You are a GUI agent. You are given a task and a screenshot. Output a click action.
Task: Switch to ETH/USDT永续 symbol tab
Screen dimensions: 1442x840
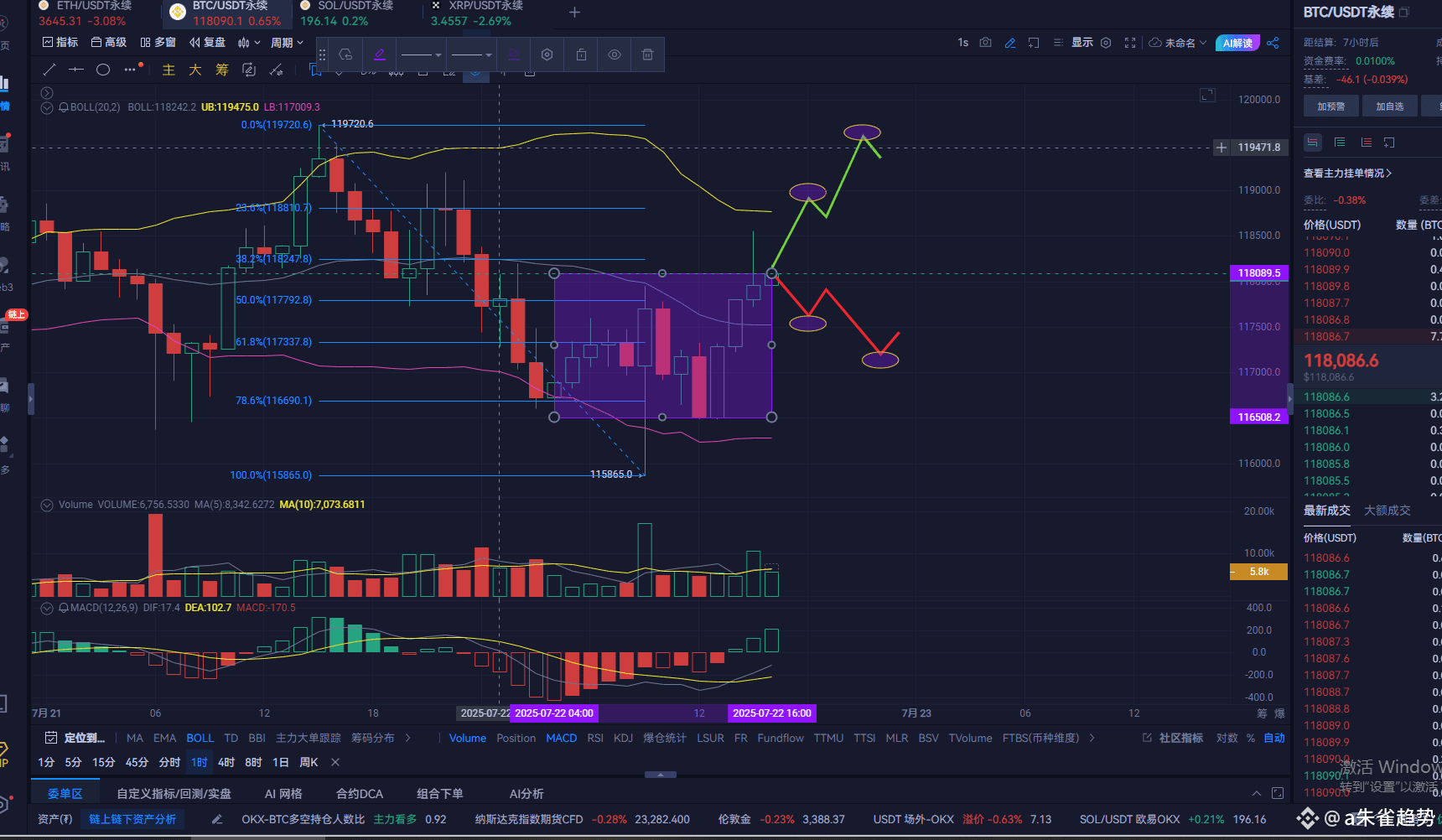click(92, 13)
